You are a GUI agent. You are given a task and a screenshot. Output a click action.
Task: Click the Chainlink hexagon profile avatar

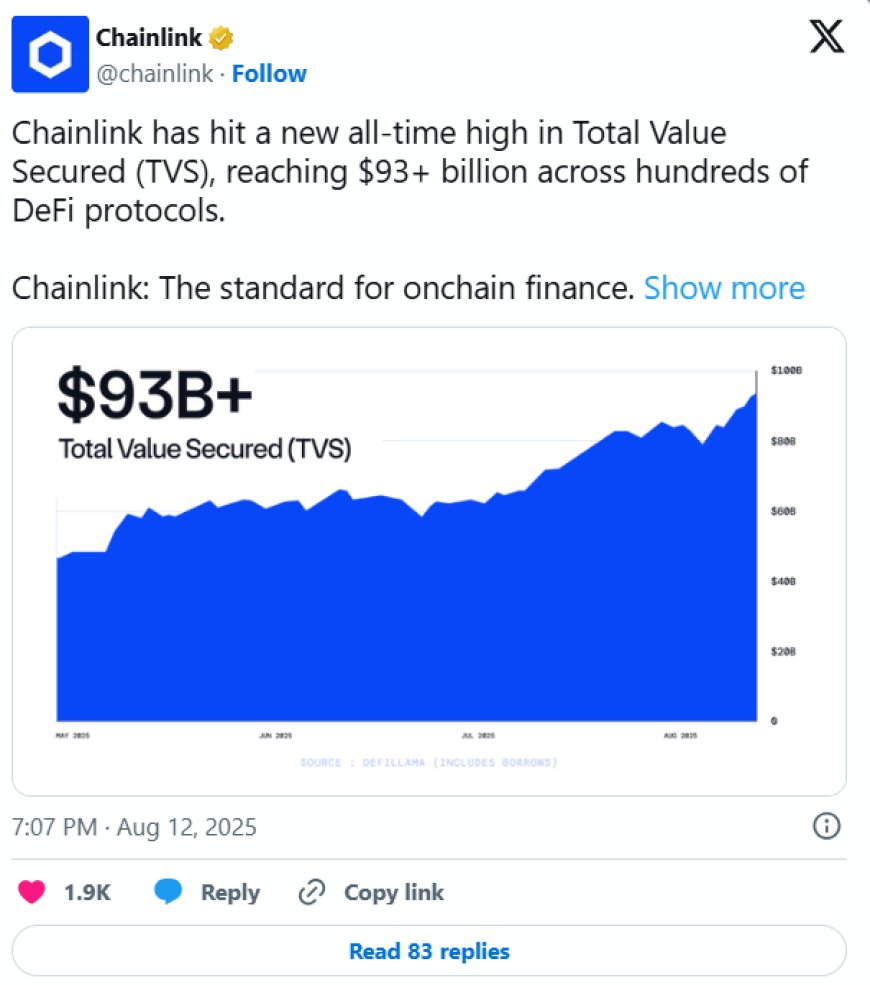tap(50, 54)
